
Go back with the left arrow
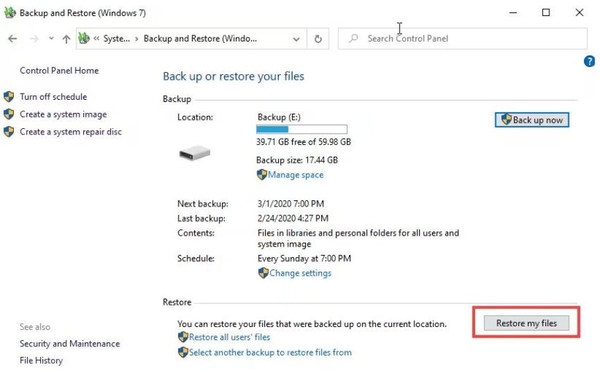coord(13,39)
